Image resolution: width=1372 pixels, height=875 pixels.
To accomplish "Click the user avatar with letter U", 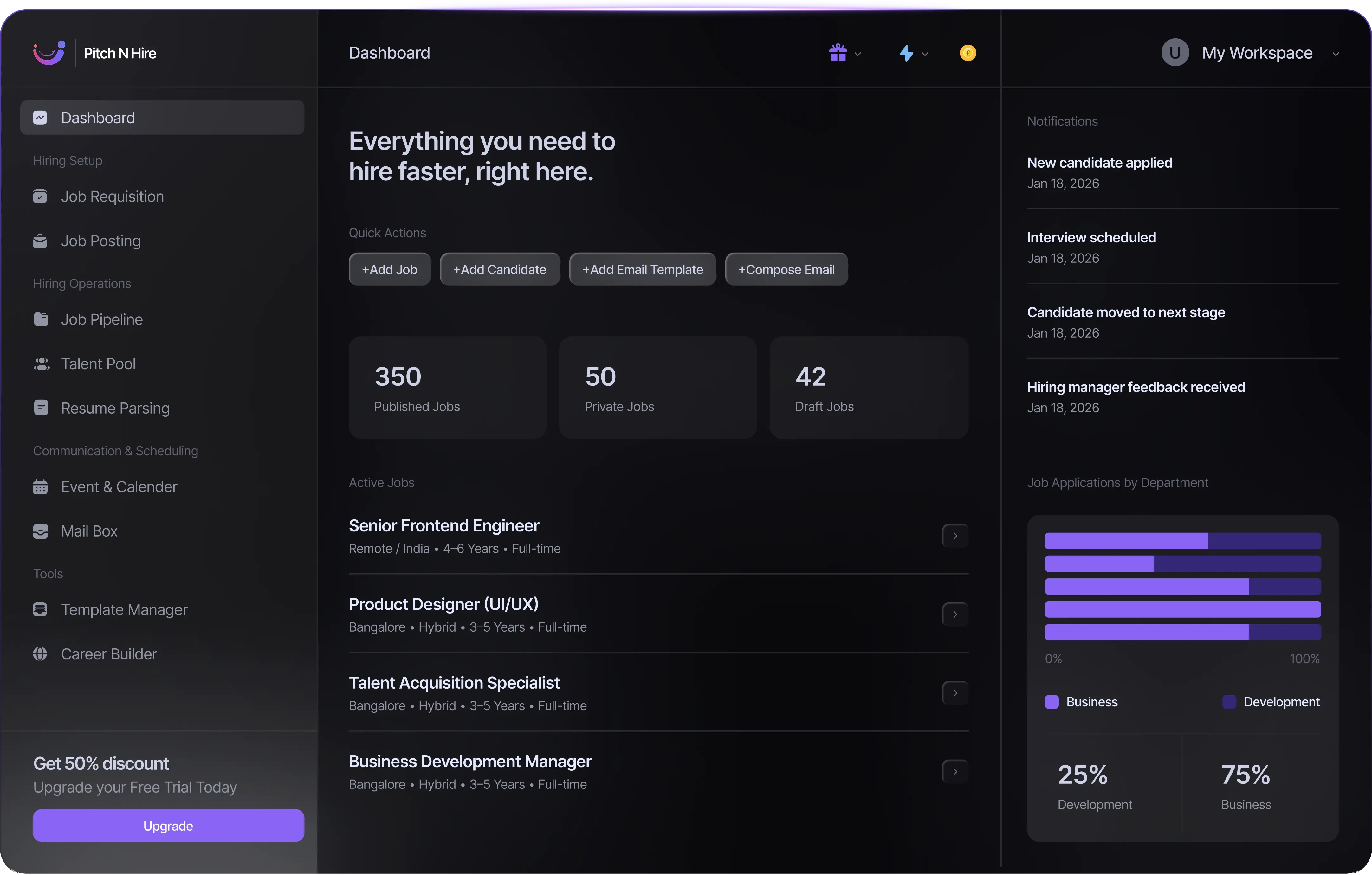I will [x=1175, y=53].
